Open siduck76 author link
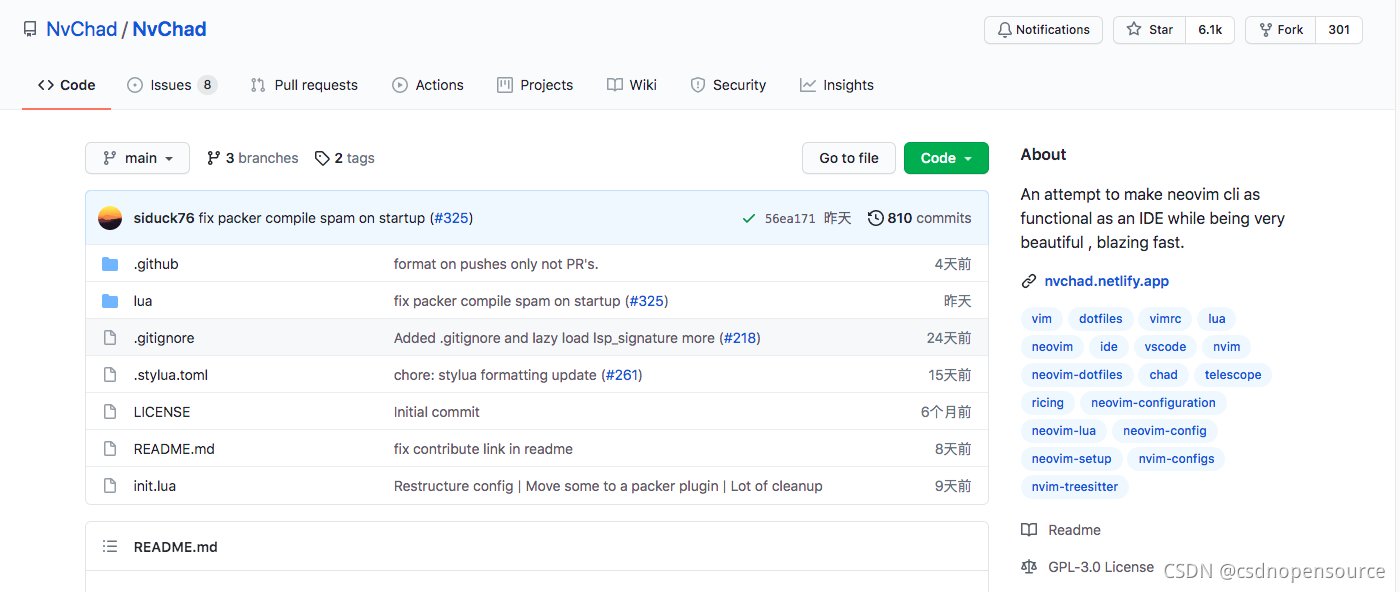Screen dimensions: 1400x592 [x=164, y=218]
